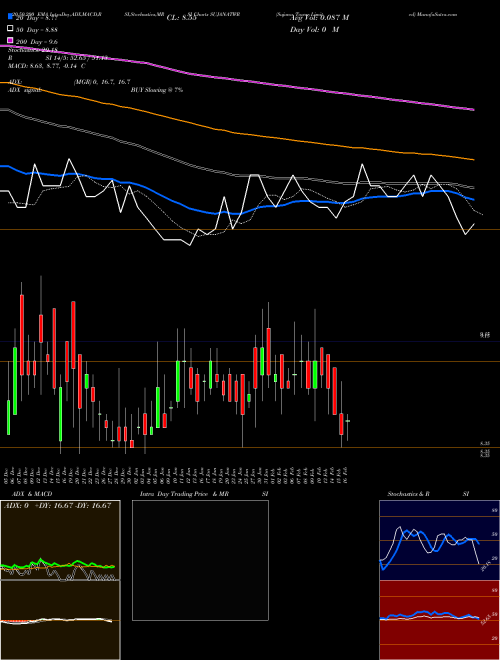Click the 'CL: 8.55' closing price text
500x660 pixels.
coord(181,18)
